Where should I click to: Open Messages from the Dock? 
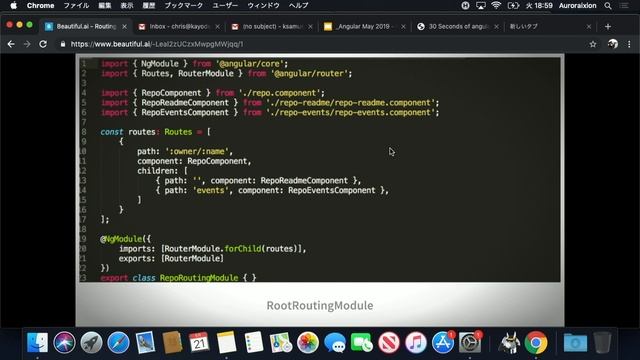pyautogui.click(x=335, y=342)
